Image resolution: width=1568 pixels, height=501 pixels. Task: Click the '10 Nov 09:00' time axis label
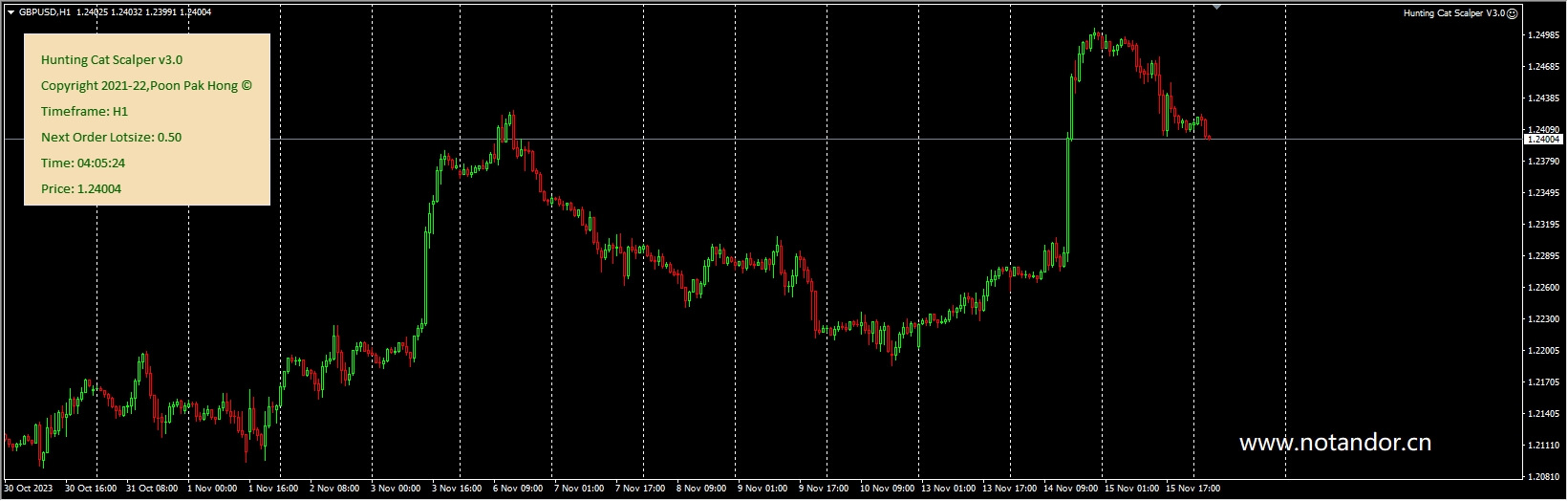887,489
